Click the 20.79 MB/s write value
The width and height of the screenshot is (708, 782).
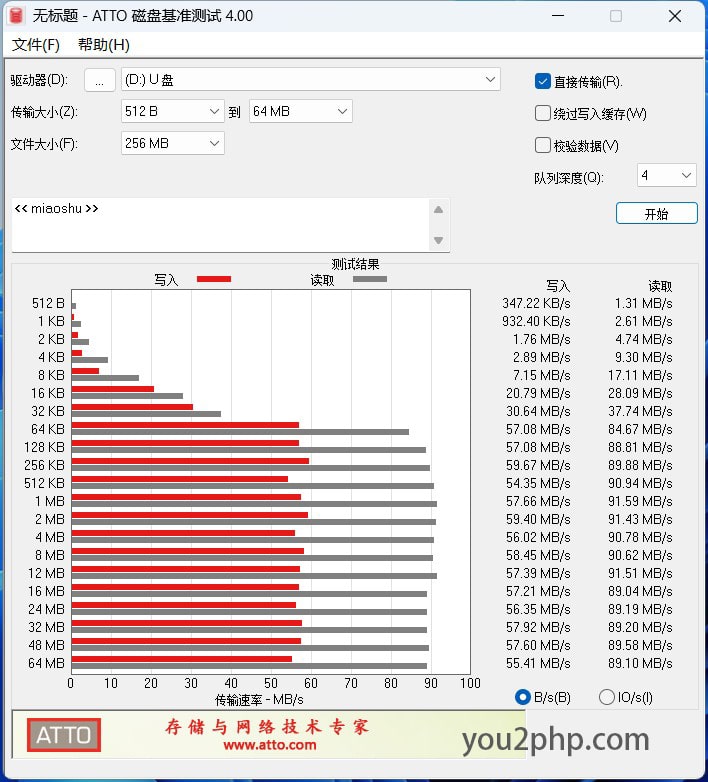538,393
